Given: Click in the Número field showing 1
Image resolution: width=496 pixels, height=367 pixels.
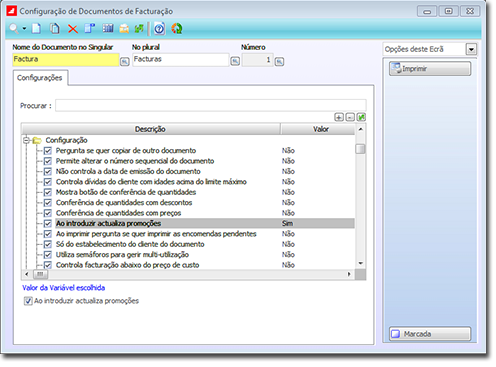Looking at the screenshot, I should click(257, 60).
